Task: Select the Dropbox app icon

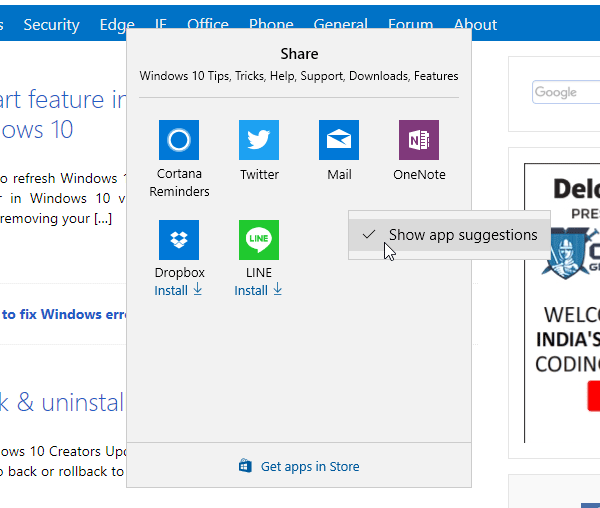Action: (179, 240)
